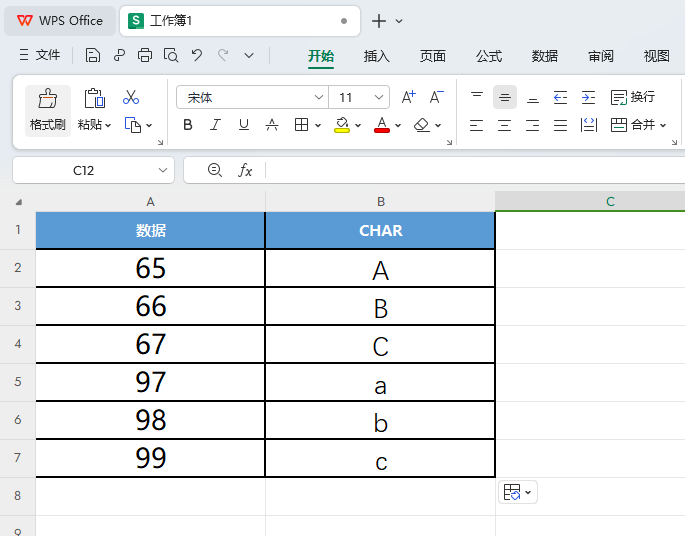Click the Cut scissors icon
Screen dimensions: 685x536
coord(131,97)
